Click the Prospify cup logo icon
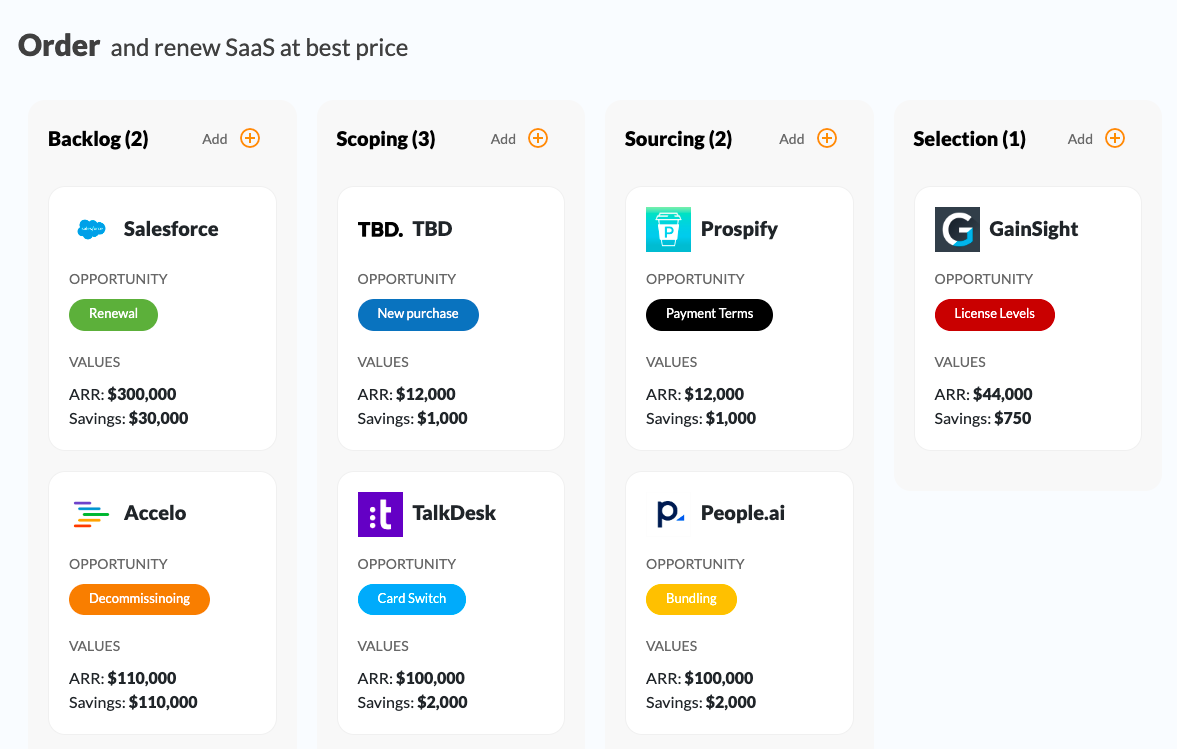The width and height of the screenshot is (1177, 749). coord(668,229)
